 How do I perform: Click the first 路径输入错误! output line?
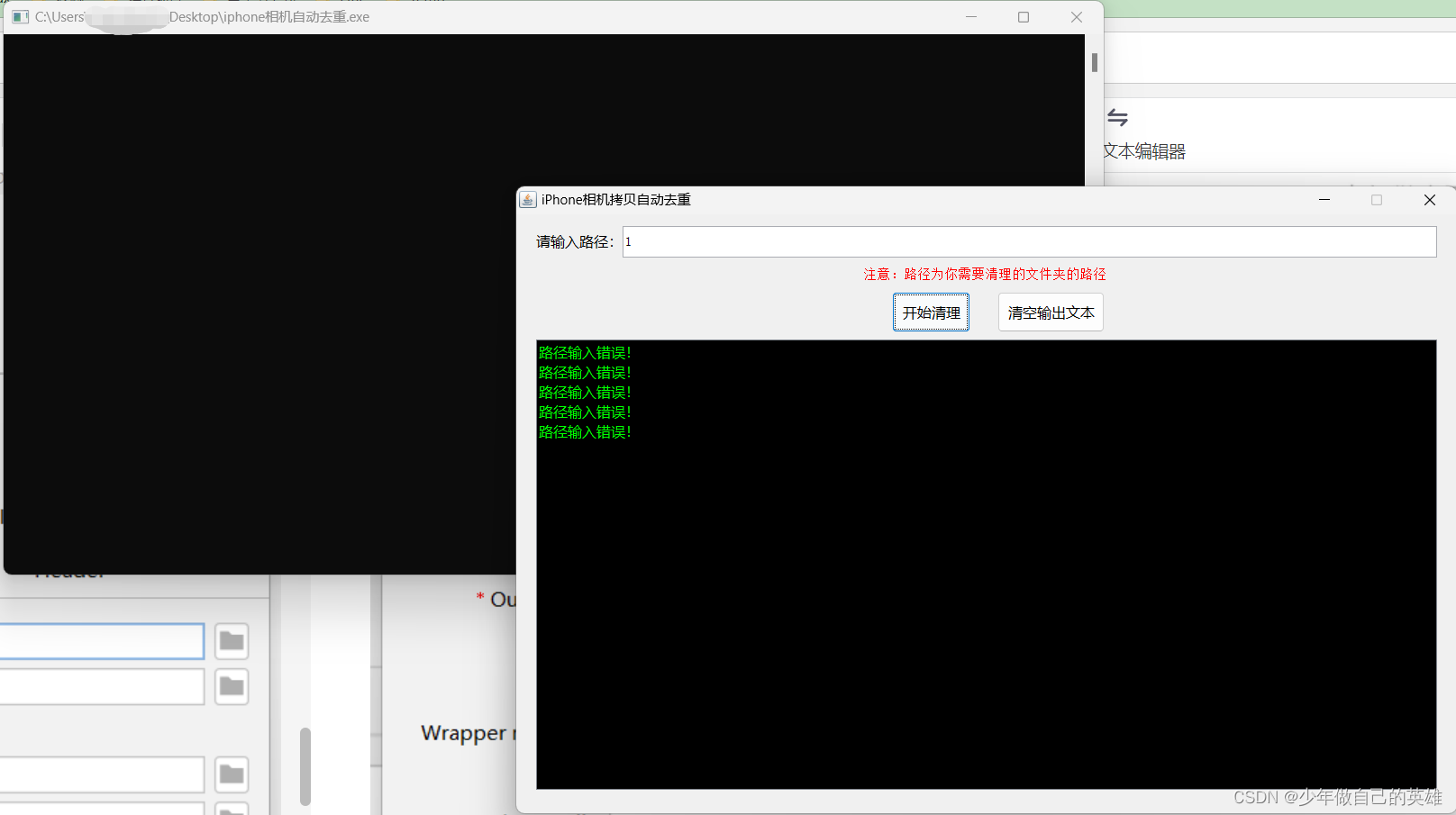[586, 353]
